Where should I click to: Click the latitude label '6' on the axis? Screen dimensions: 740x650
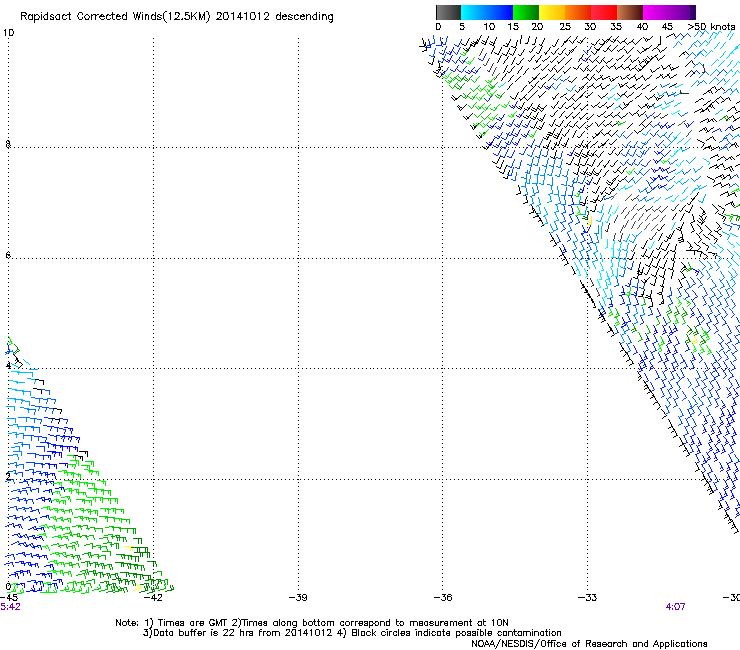pyautogui.click(x=8, y=255)
